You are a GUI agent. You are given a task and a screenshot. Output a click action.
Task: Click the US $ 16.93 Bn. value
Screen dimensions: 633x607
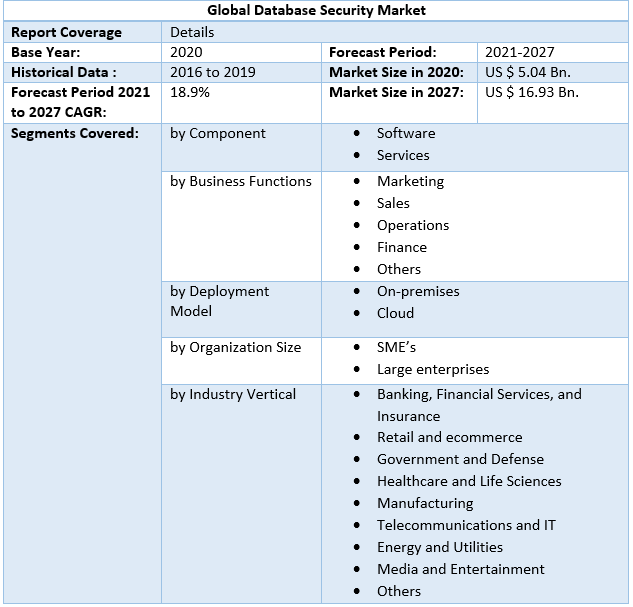532,92
